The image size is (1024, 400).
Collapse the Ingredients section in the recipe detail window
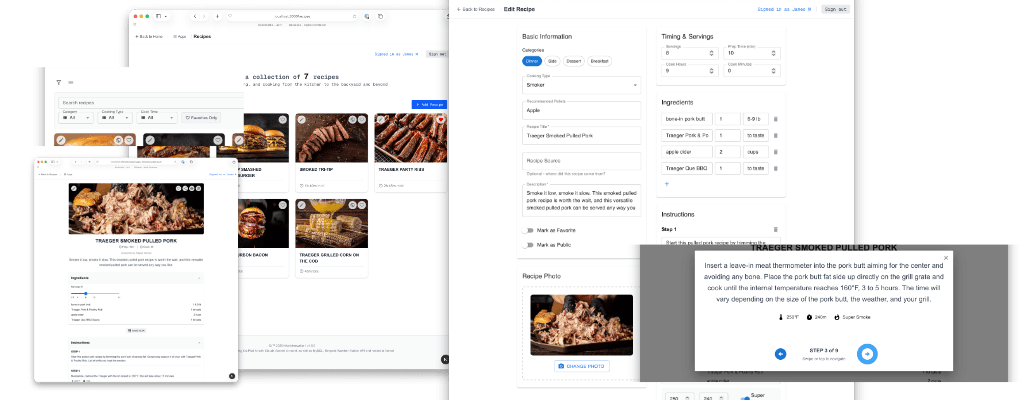coord(199,278)
